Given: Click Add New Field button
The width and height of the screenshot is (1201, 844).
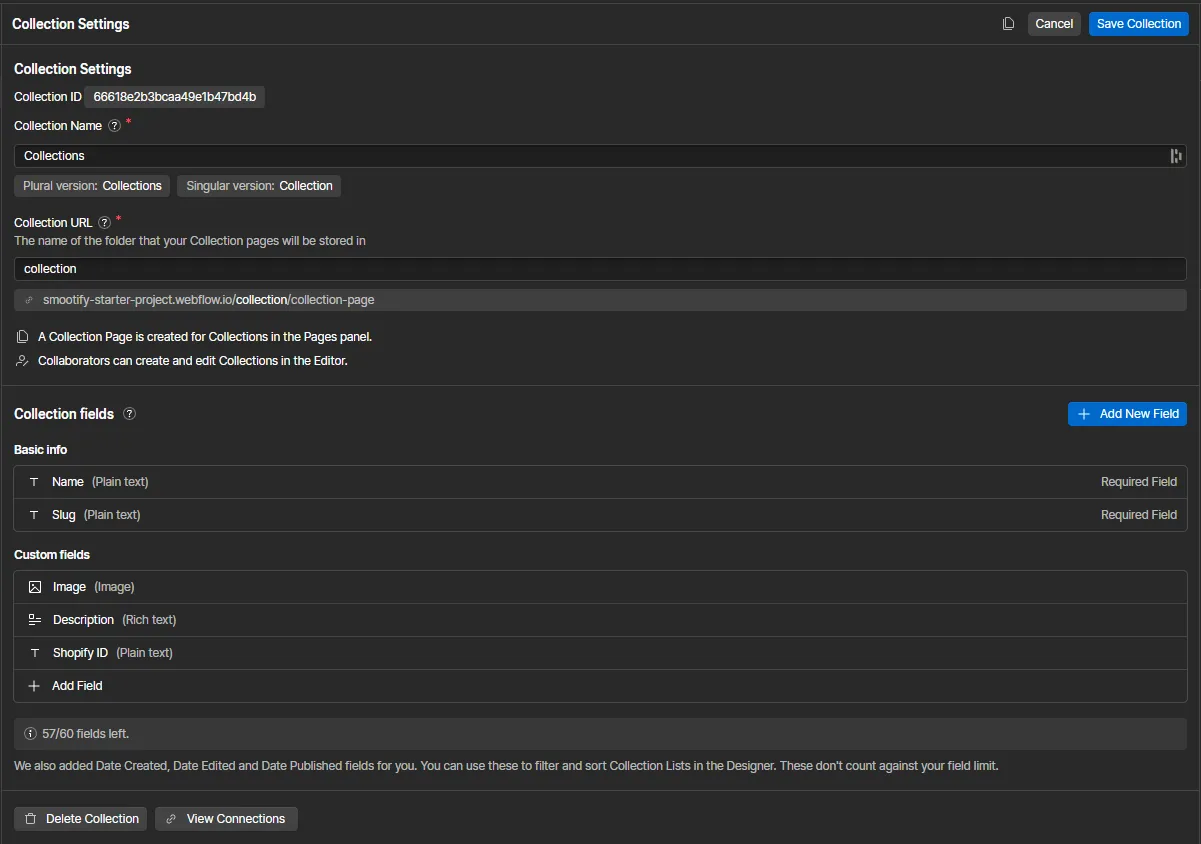Looking at the screenshot, I should 1127,414.
